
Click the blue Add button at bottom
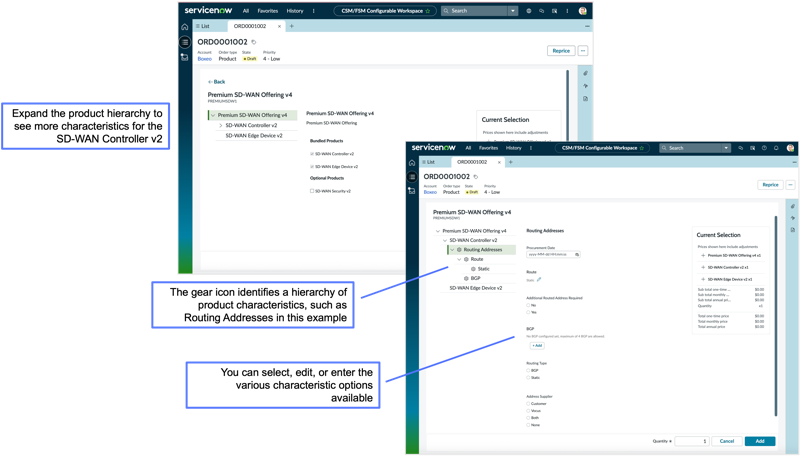tap(760, 441)
